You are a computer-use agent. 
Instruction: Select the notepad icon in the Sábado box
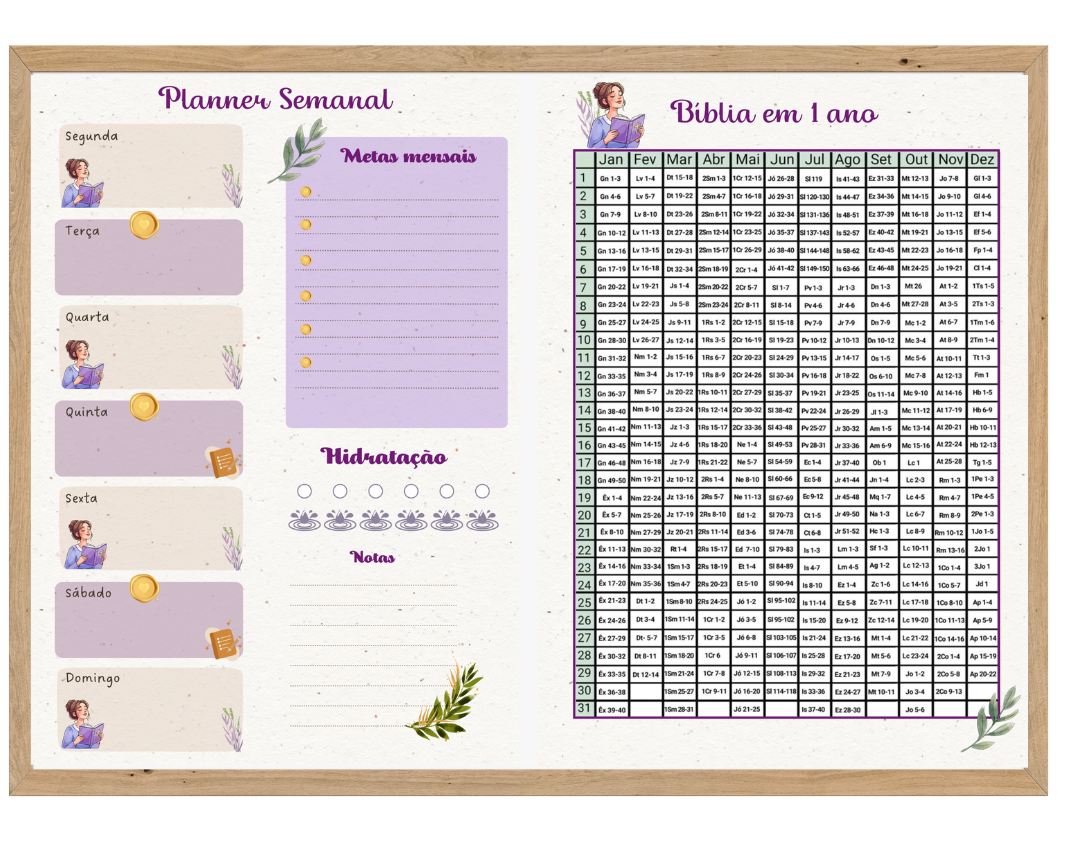point(222,643)
